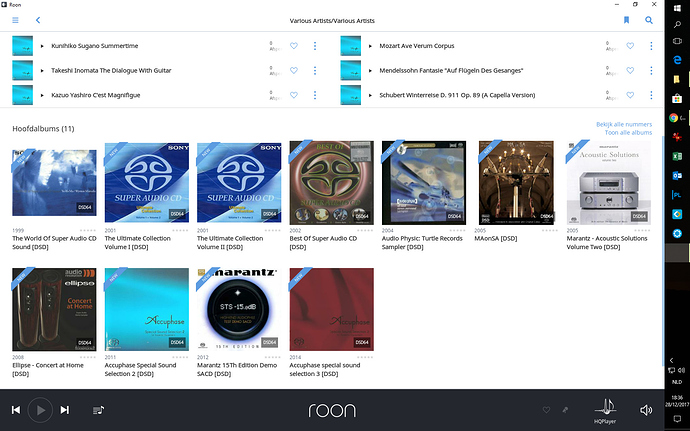Open the play queue icon
Screen dimensions: 690x431
[99, 410]
